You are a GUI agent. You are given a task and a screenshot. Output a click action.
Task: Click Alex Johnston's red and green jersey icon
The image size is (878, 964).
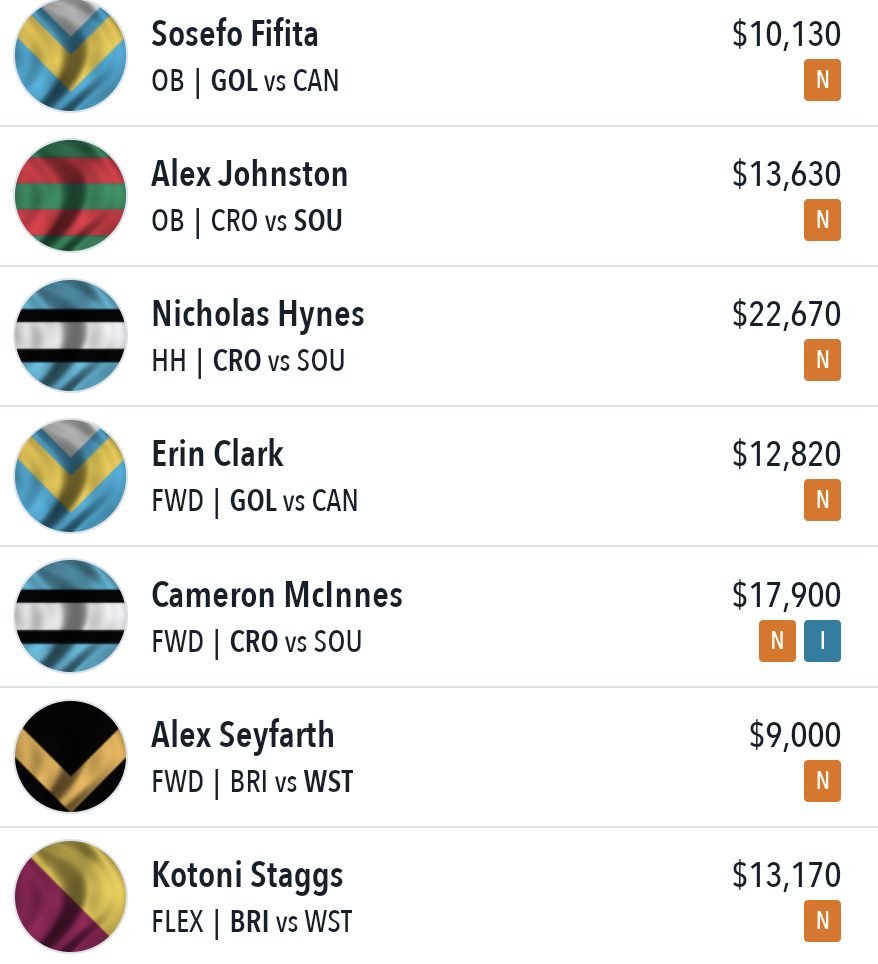pyautogui.click(x=70, y=196)
